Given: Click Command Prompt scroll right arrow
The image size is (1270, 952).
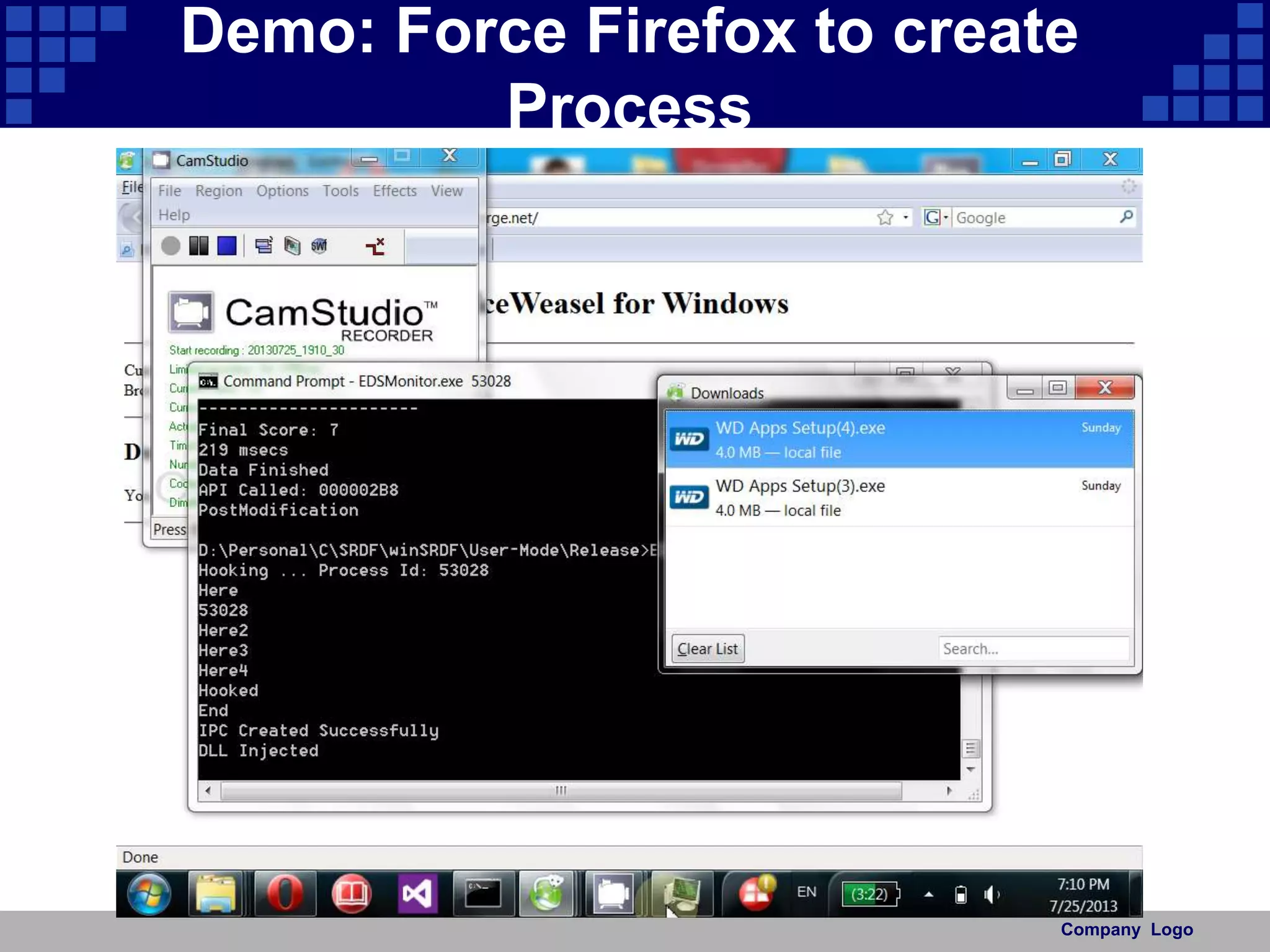Looking at the screenshot, I should [x=949, y=790].
